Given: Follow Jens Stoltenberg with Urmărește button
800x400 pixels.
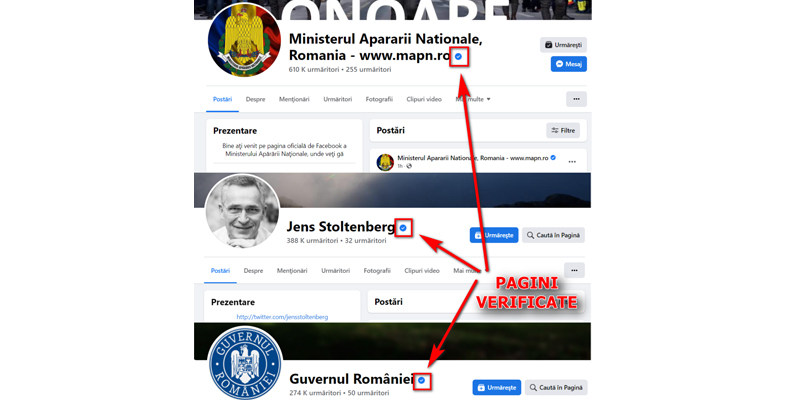Looking at the screenshot, I should pyautogui.click(x=494, y=235).
